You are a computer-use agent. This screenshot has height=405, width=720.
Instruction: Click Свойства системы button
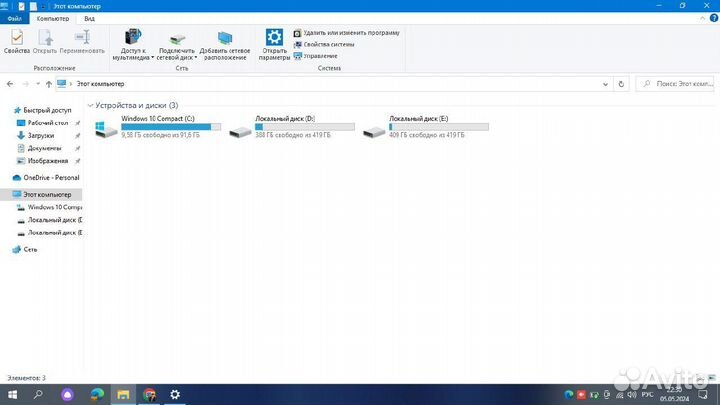click(328, 44)
